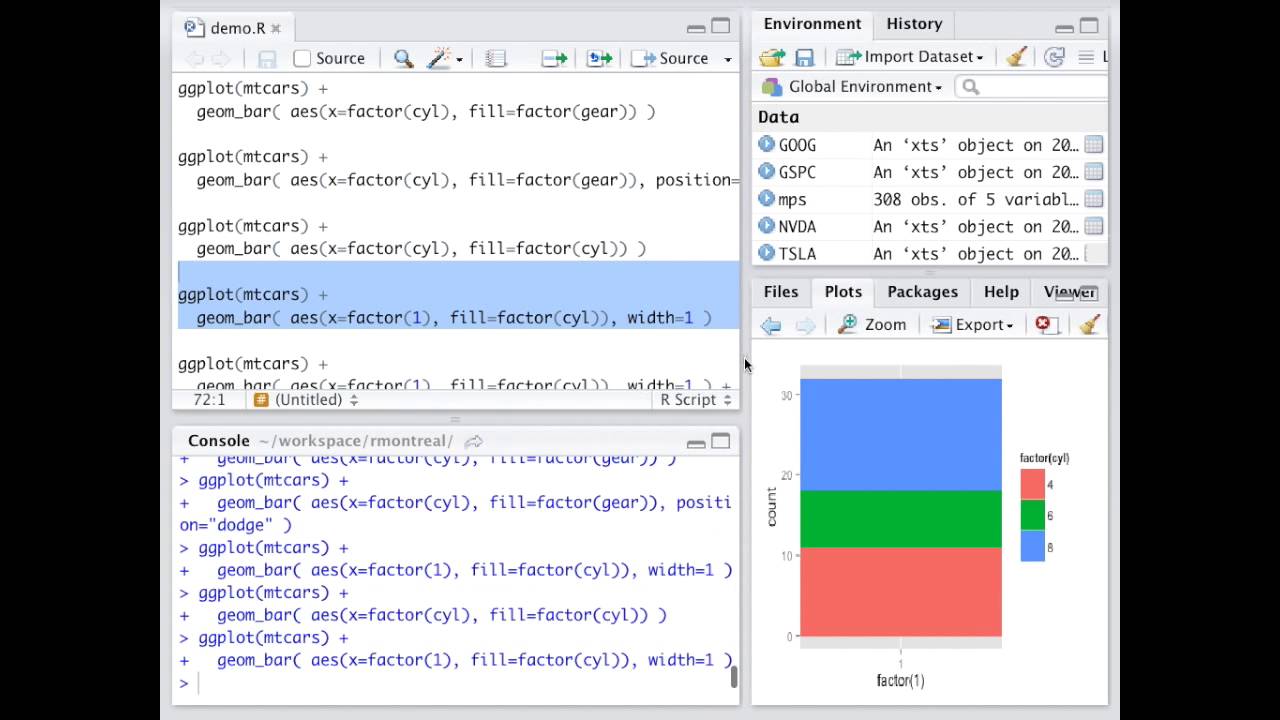Switch to the Packages tab
The width and height of the screenshot is (1280, 720).
pyautogui.click(x=922, y=292)
